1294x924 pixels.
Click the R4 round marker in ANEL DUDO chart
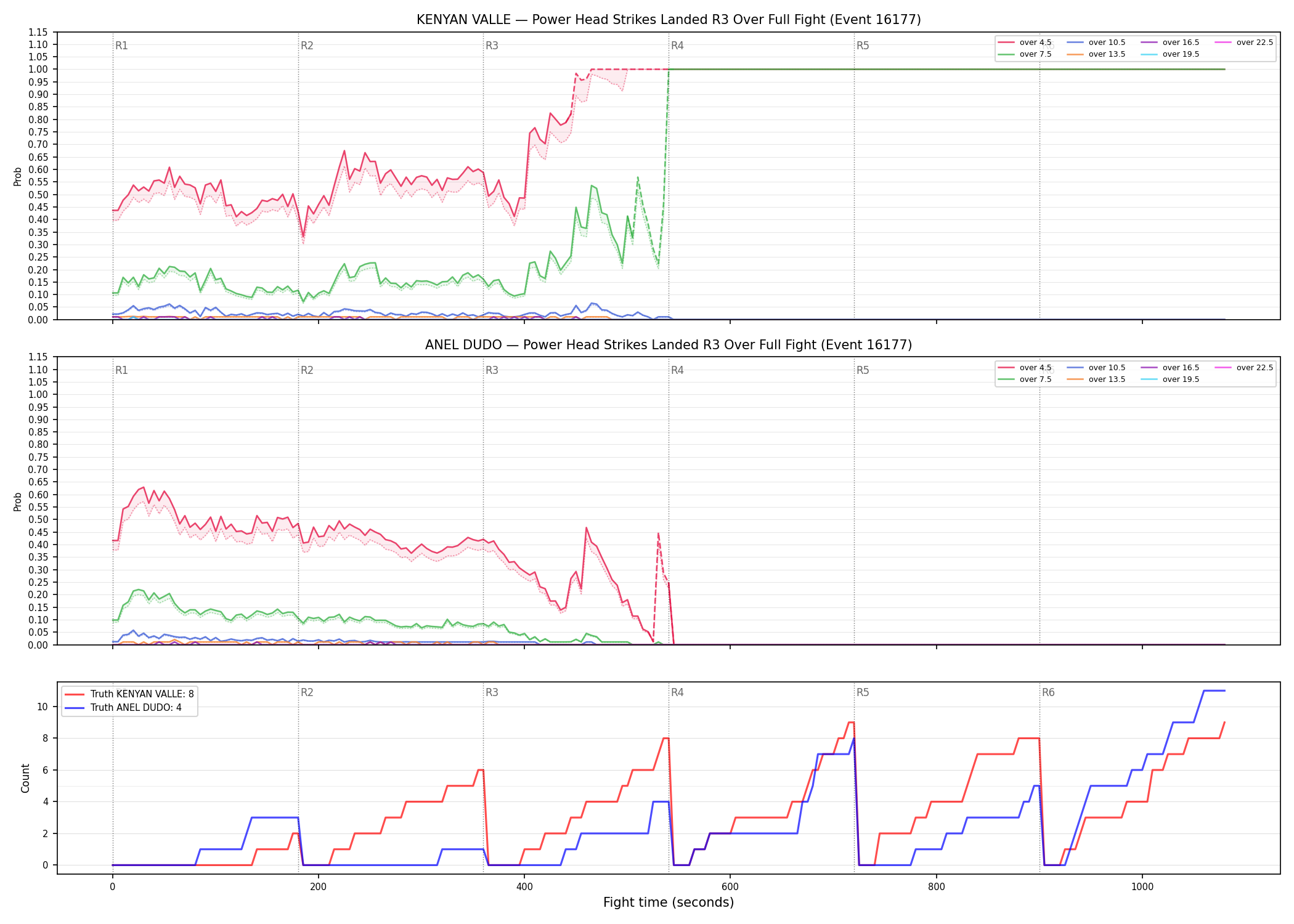677,370
